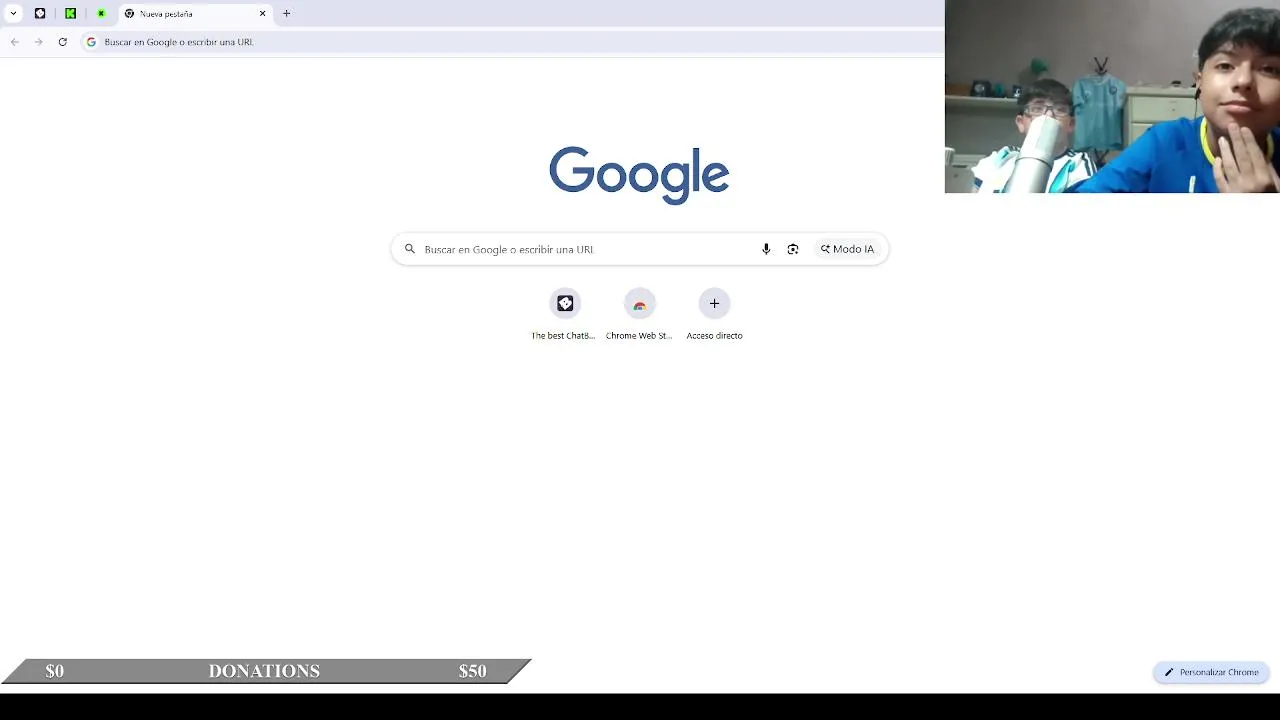Start voice search with microphone icon
The width and height of the screenshot is (1280, 720).
point(766,249)
